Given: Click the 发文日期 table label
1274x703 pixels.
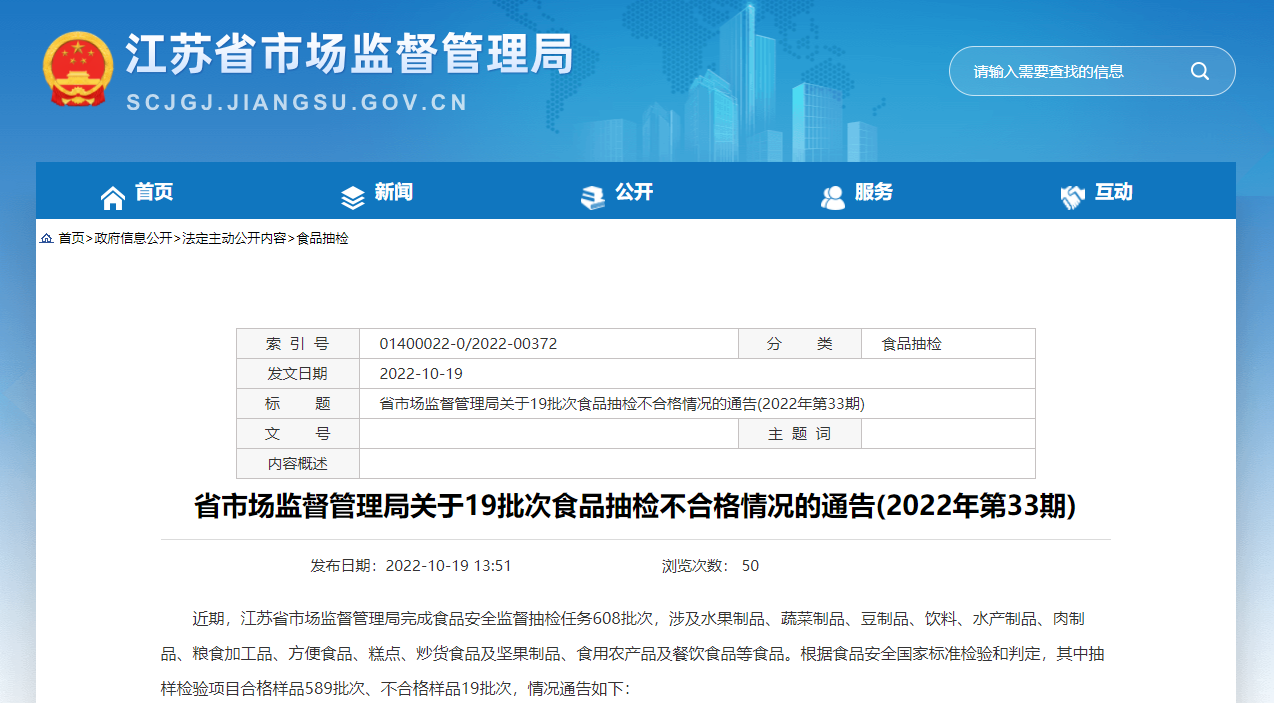Looking at the screenshot, I should tap(297, 374).
